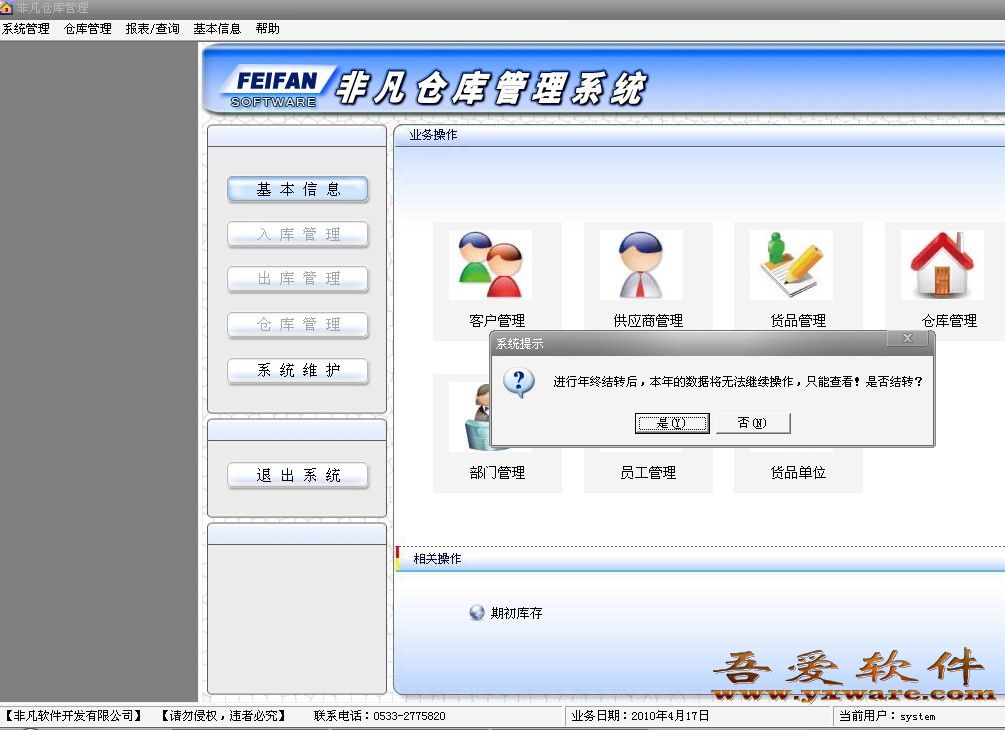Image resolution: width=1005 pixels, height=730 pixels.
Task: Close the 系统提示 dialog
Action: click(x=907, y=338)
